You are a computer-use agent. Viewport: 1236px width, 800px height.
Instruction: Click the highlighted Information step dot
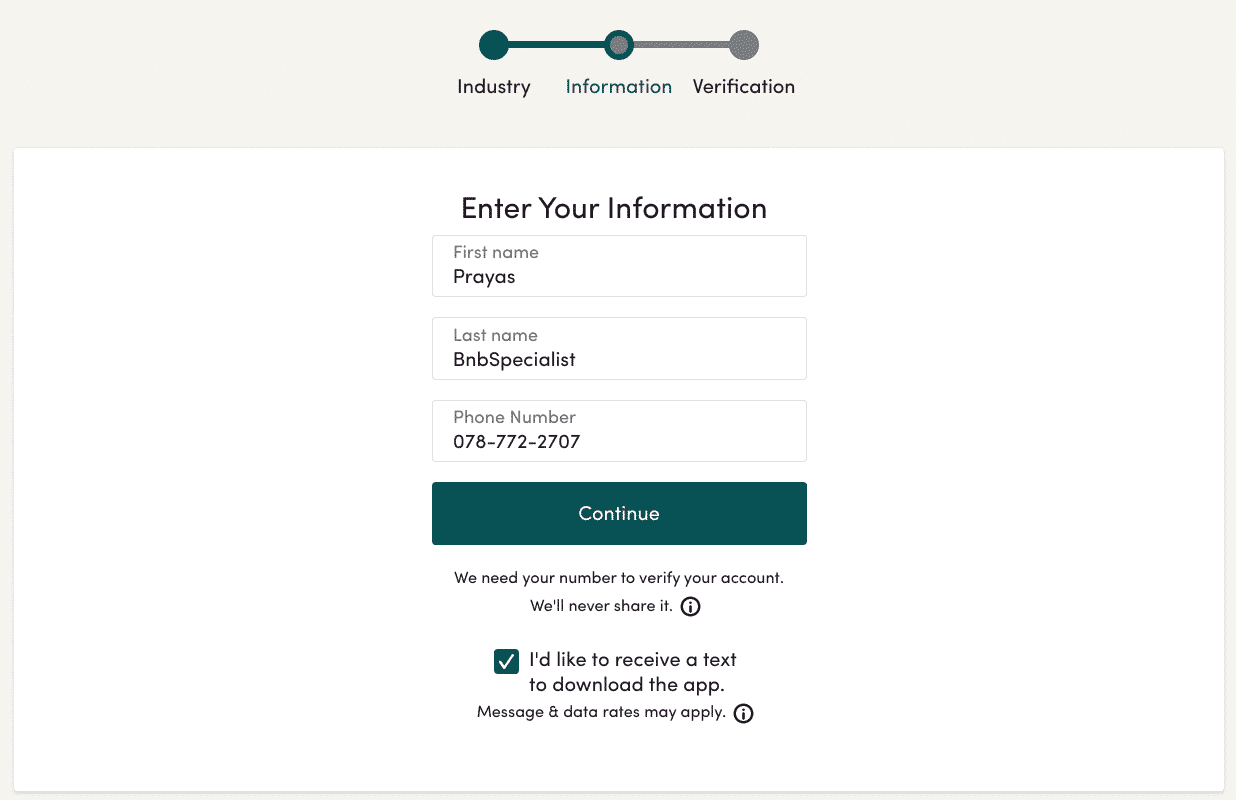click(x=618, y=45)
